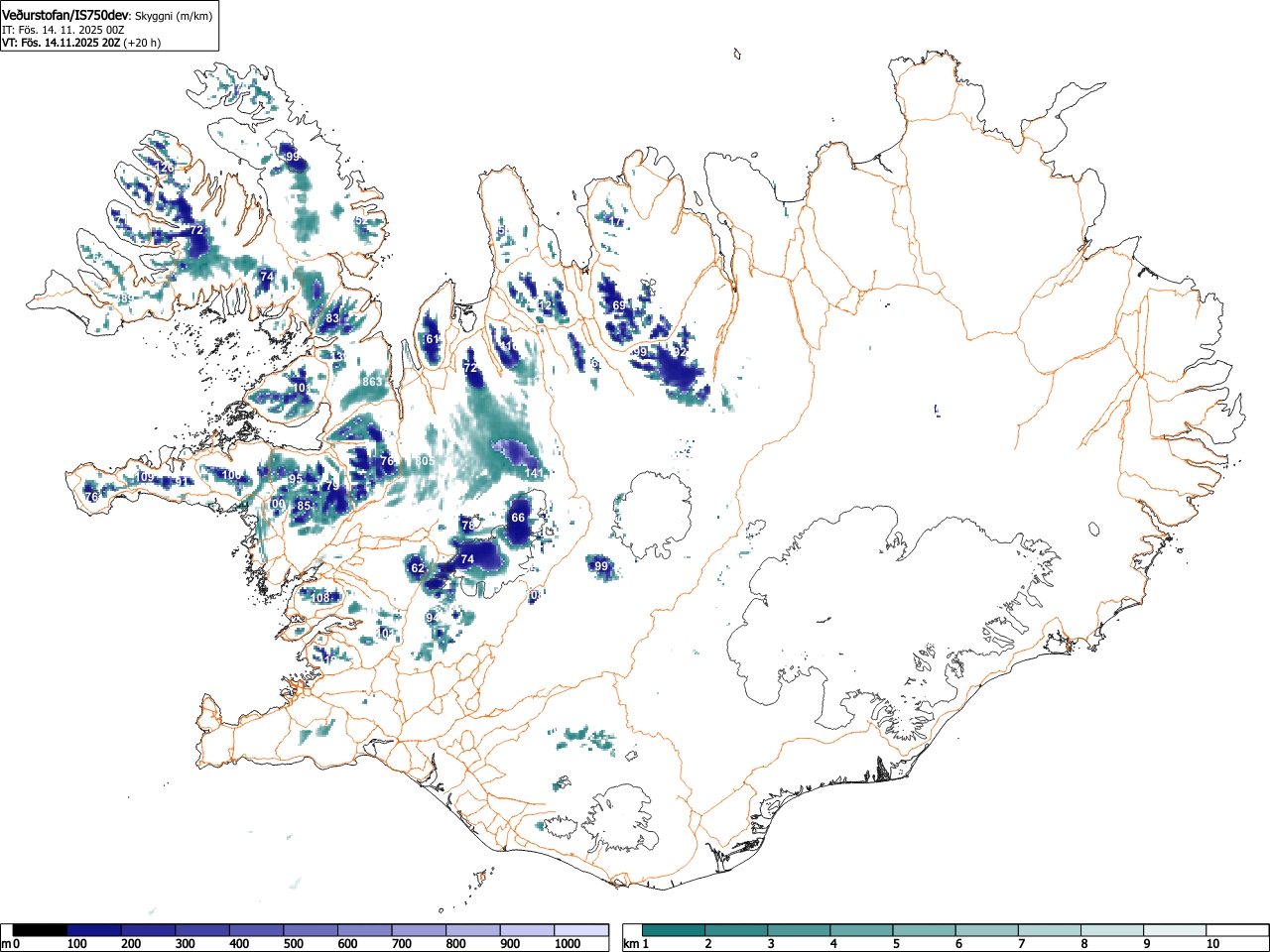Click the map value label 69
Screen dimensions: 1270x952
619,305
